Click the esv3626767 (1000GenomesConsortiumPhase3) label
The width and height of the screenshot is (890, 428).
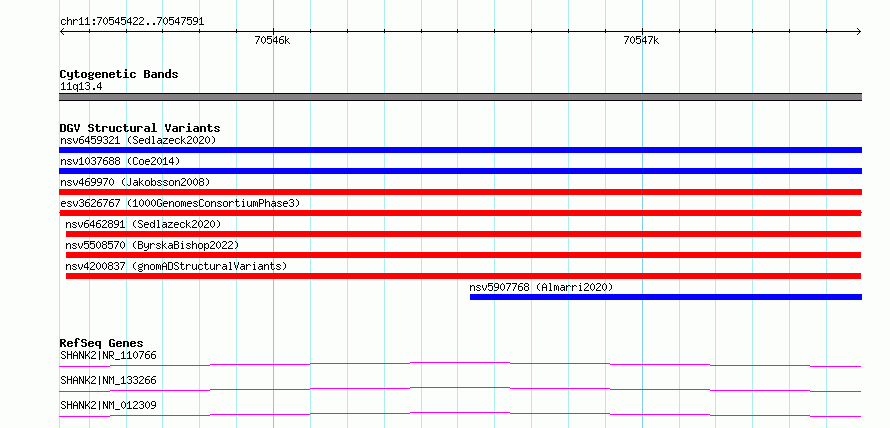click(x=180, y=203)
